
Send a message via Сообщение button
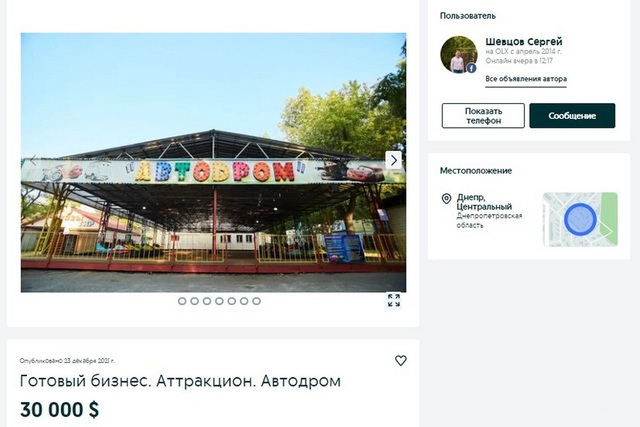tap(572, 116)
